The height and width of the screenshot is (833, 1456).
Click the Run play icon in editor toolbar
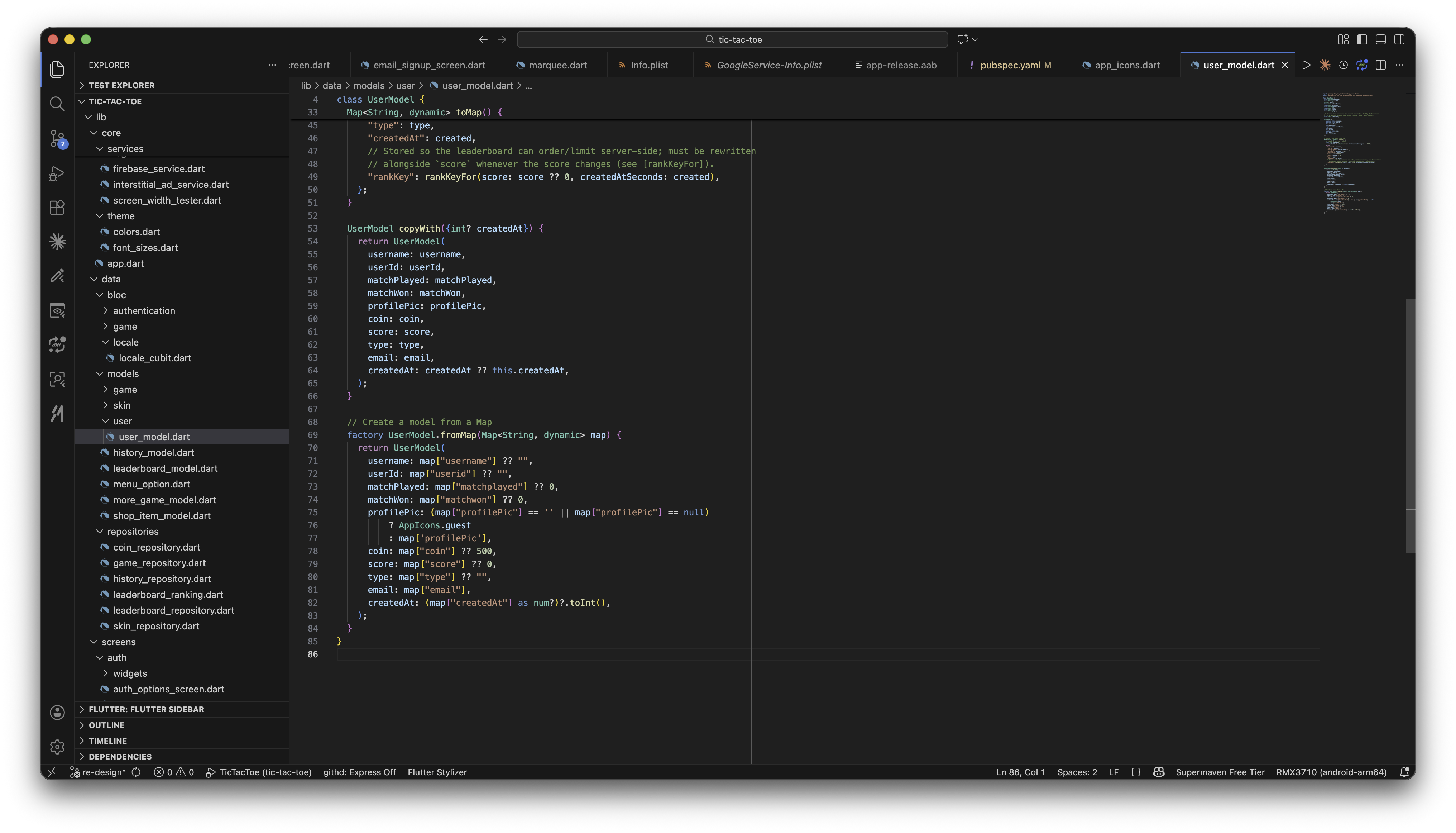point(1306,65)
